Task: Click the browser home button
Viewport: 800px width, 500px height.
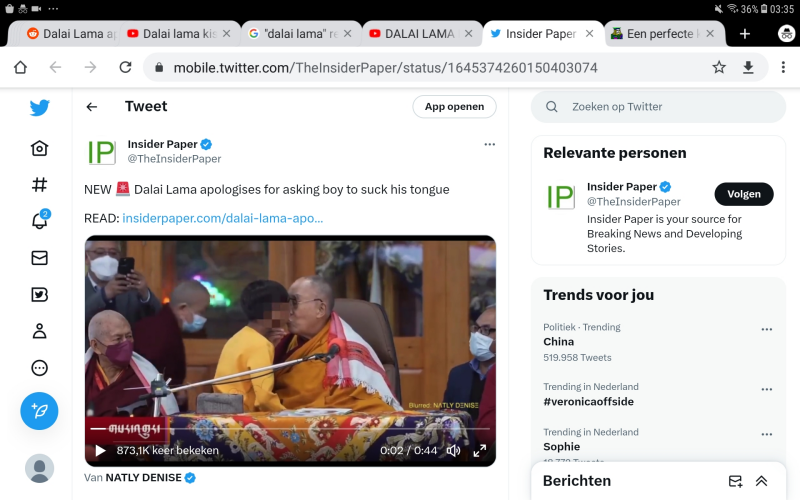Action: click(x=20, y=67)
